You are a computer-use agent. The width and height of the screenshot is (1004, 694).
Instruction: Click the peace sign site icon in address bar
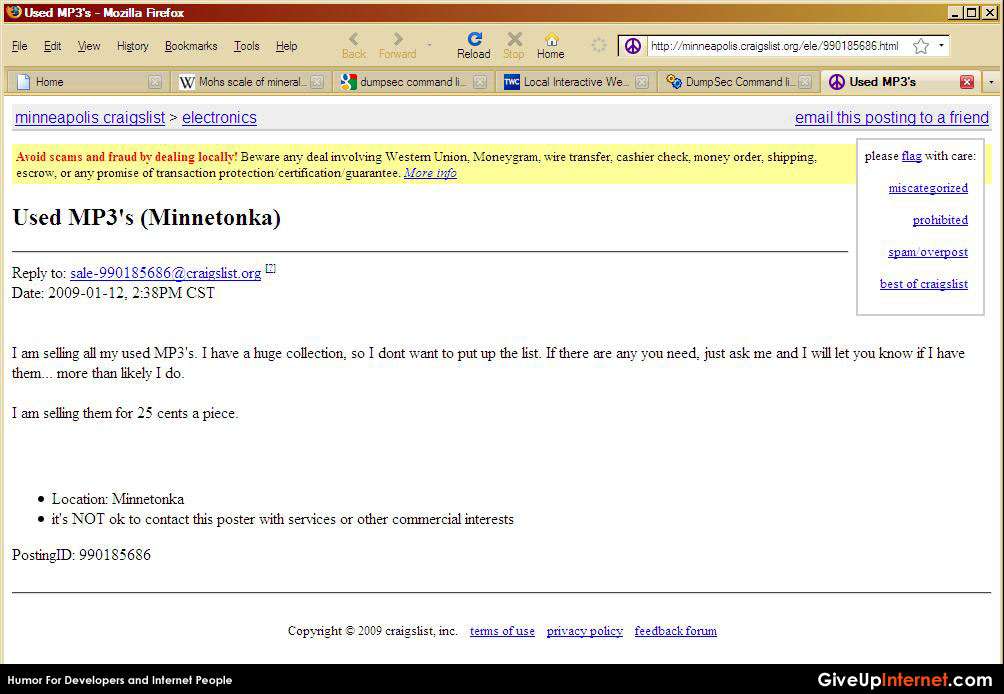[633, 46]
